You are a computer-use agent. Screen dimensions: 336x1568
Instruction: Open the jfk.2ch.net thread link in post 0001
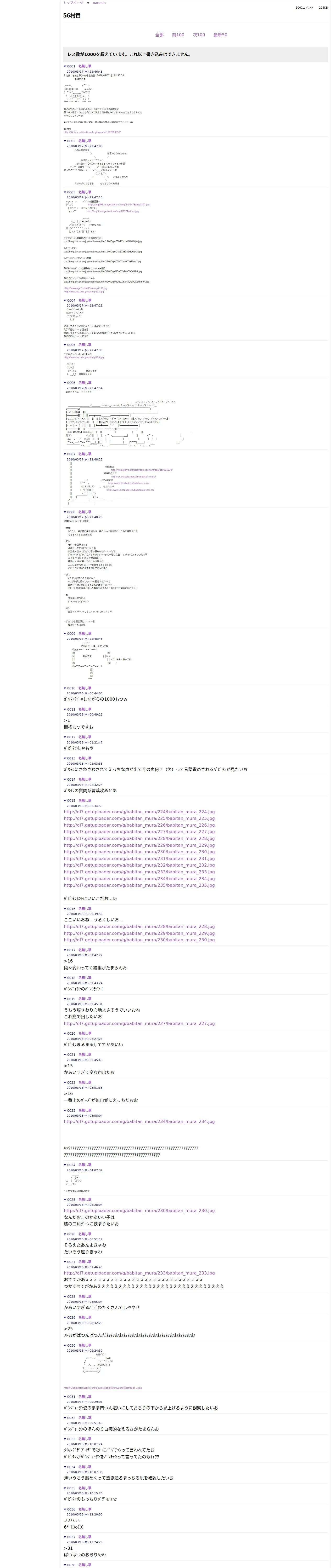pyautogui.click(x=92, y=132)
